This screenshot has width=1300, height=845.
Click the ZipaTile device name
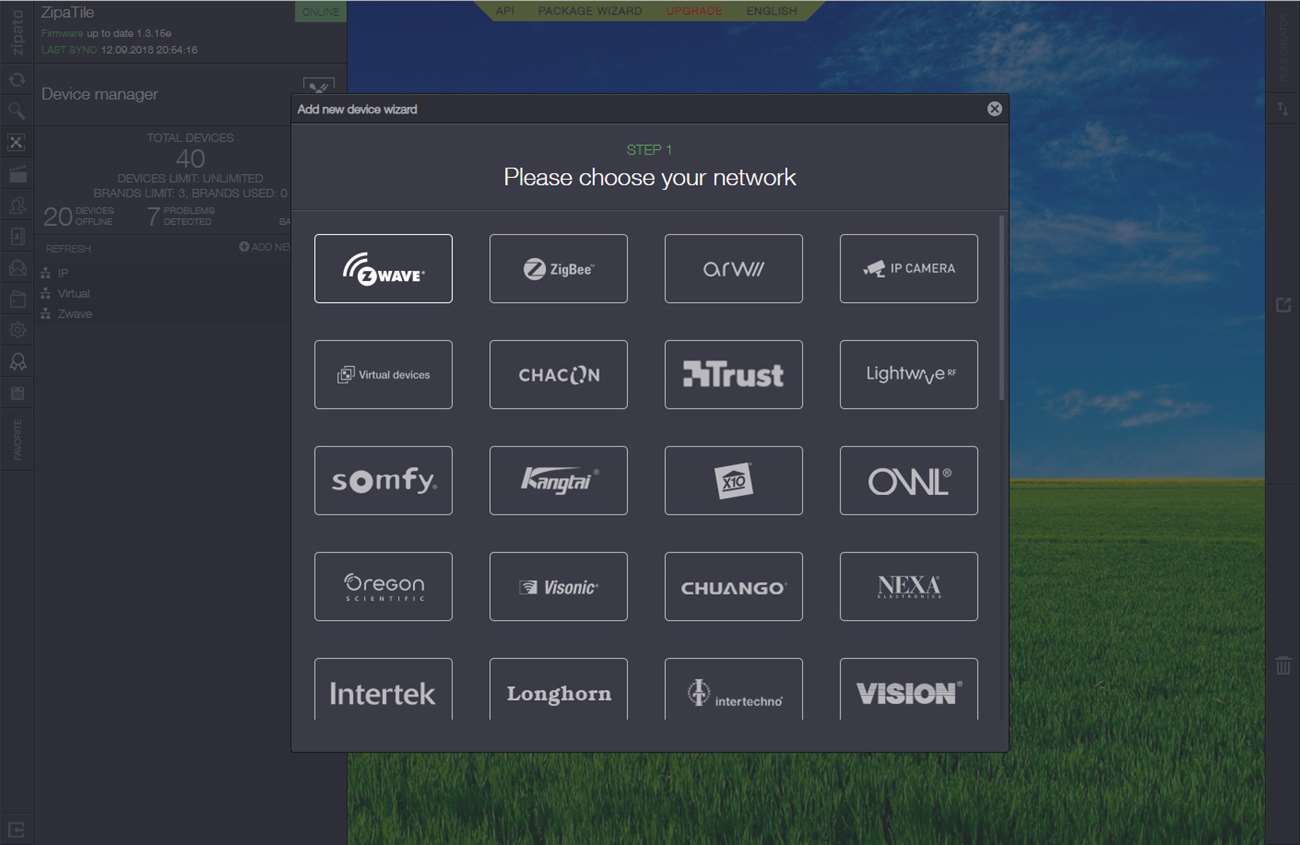tap(67, 13)
